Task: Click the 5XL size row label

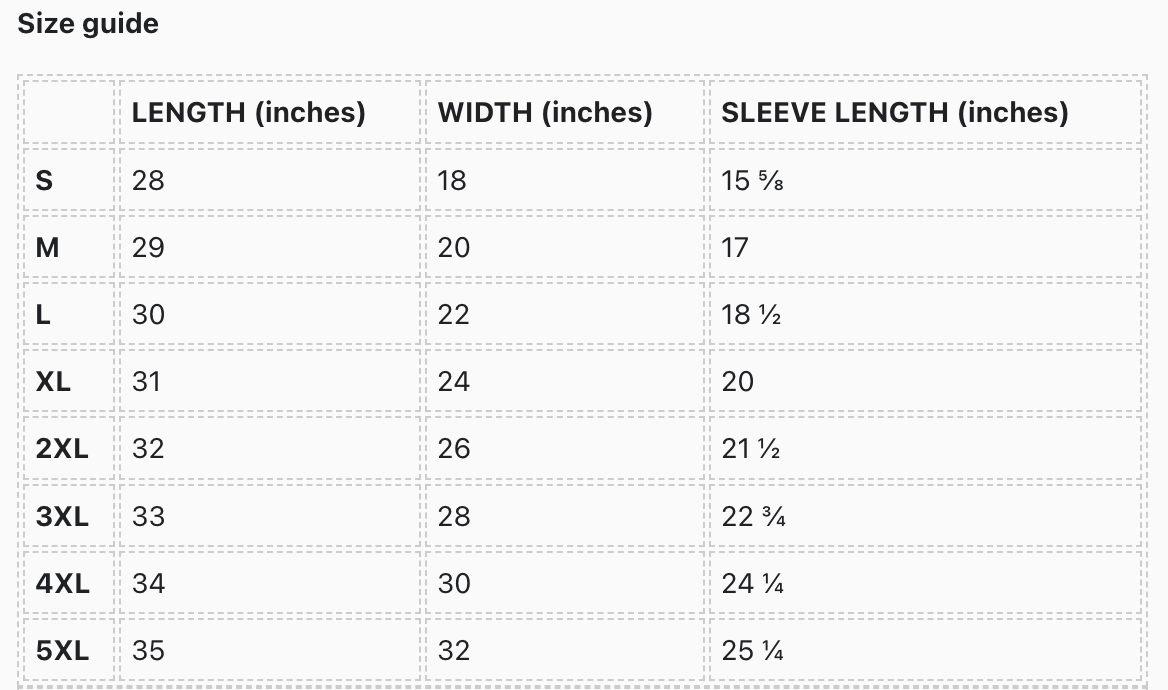Action: (62, 651)
